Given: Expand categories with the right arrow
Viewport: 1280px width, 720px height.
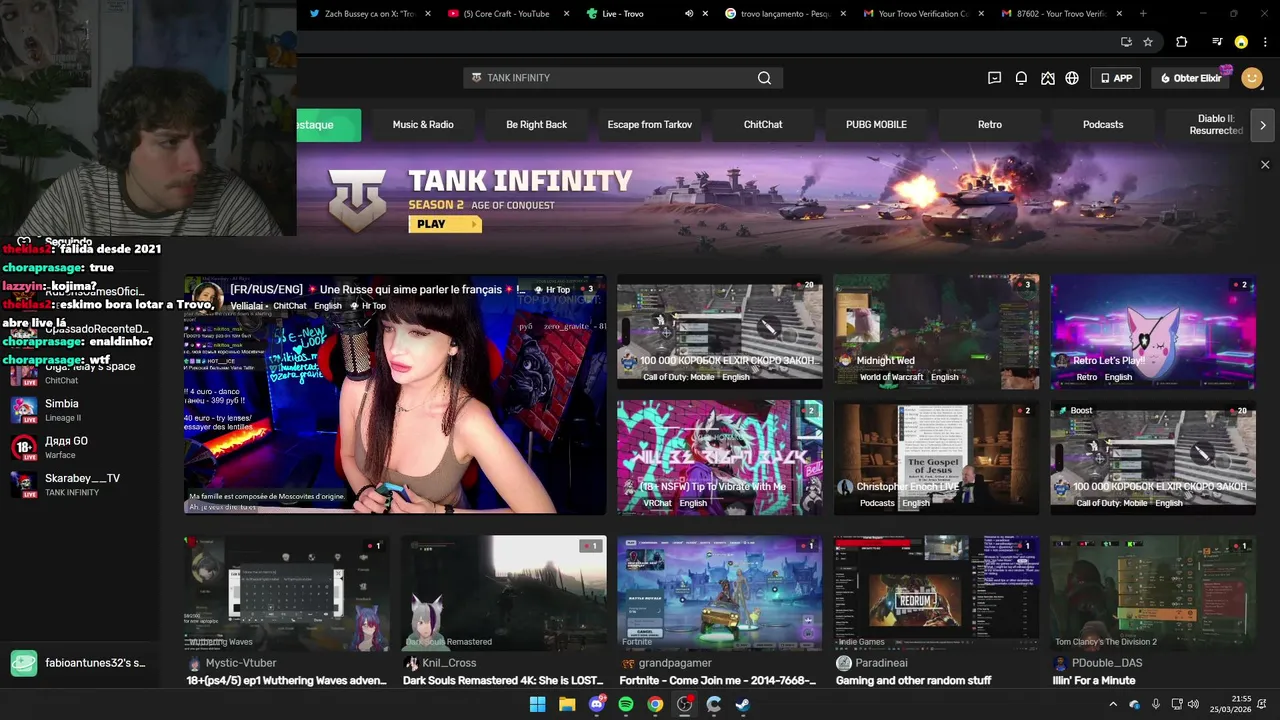Looking at the screenshot, I should click(1263, 125).
